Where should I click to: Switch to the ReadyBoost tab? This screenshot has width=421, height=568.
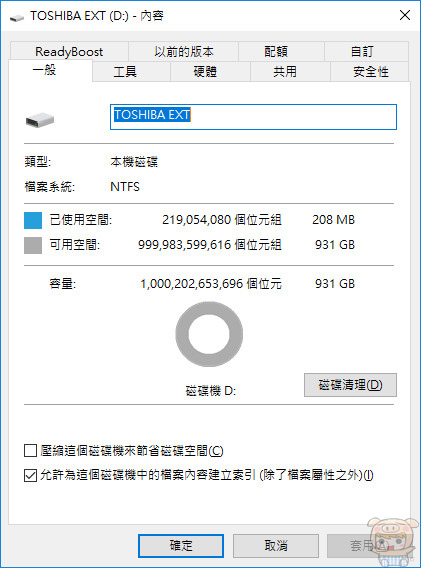point(69,51)
